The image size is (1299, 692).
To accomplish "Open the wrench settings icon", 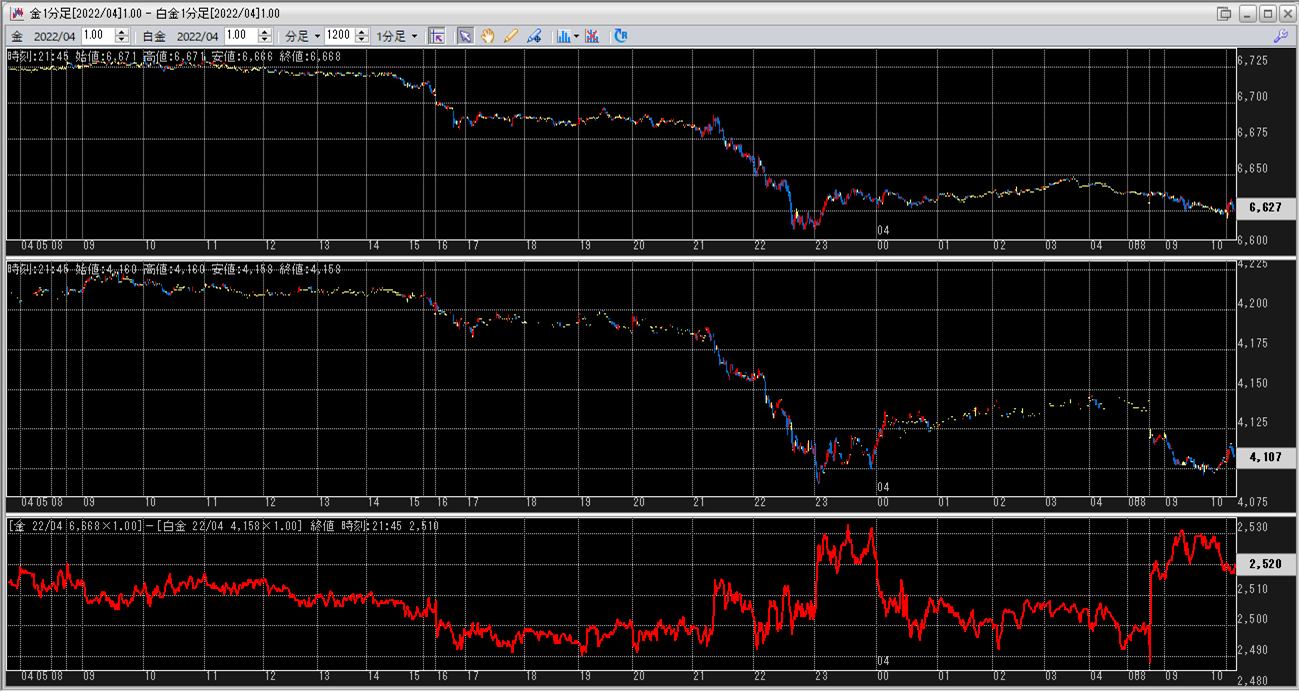I will point(1280,36).
